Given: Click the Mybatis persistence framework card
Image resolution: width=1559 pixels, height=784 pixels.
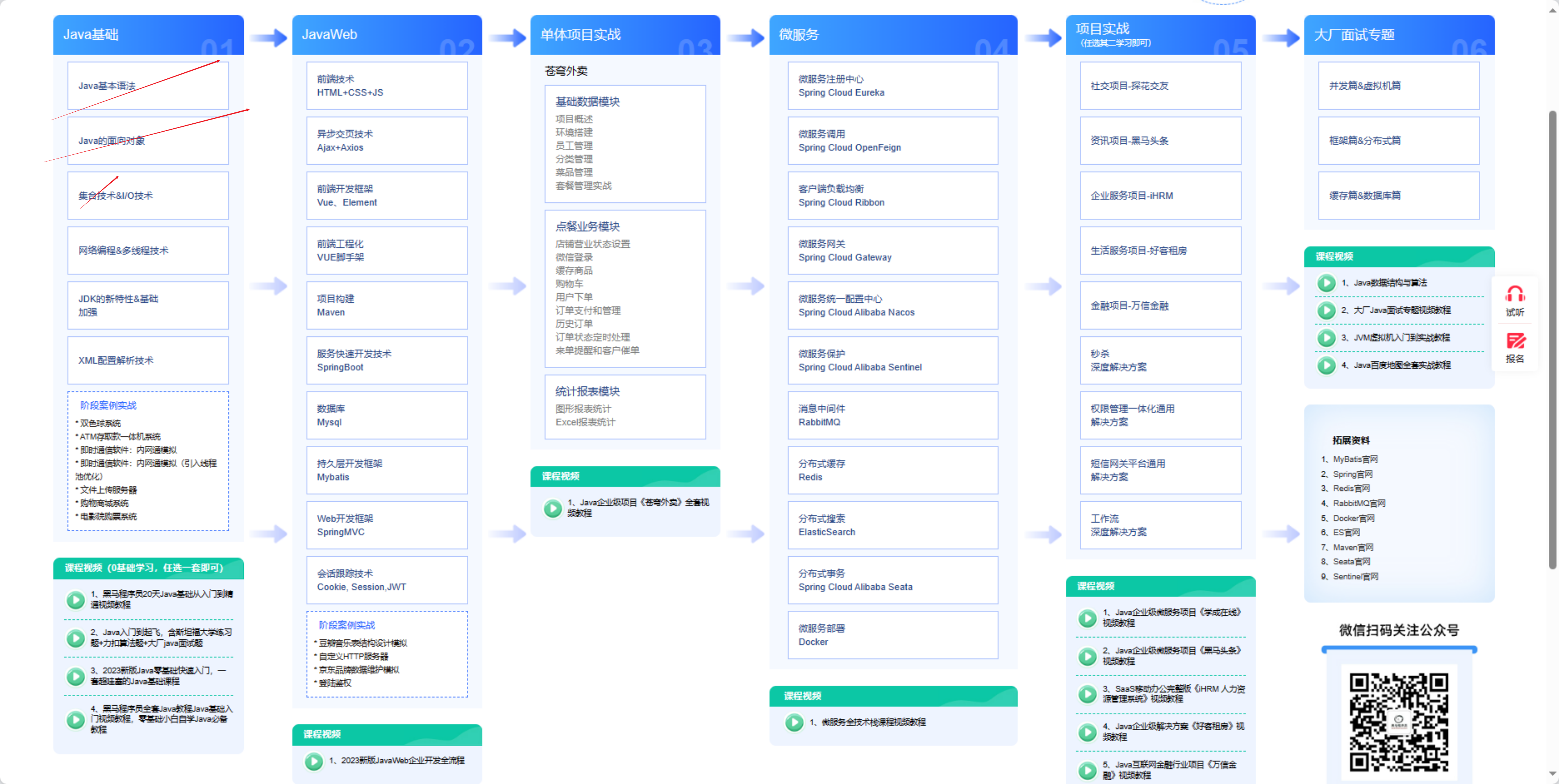Looking at the screenshot, I should point(387,470).
